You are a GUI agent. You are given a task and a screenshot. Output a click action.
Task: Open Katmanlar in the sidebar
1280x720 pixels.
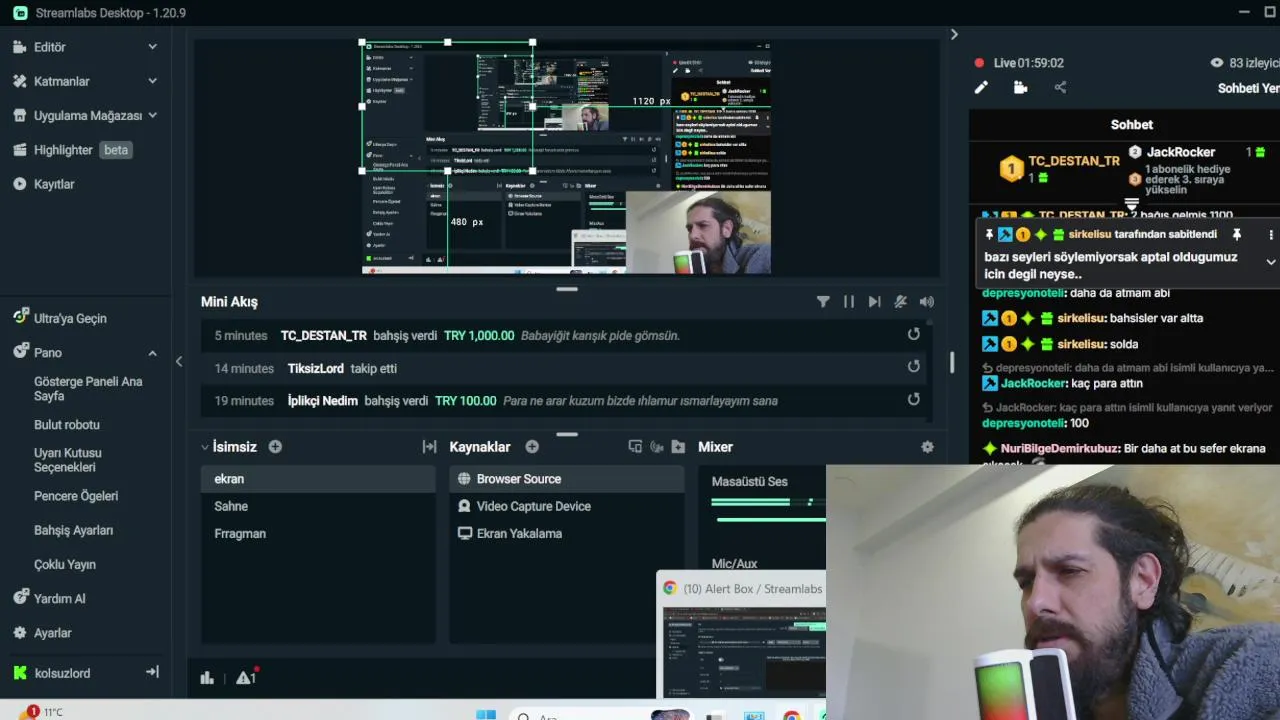pos(62,81)
